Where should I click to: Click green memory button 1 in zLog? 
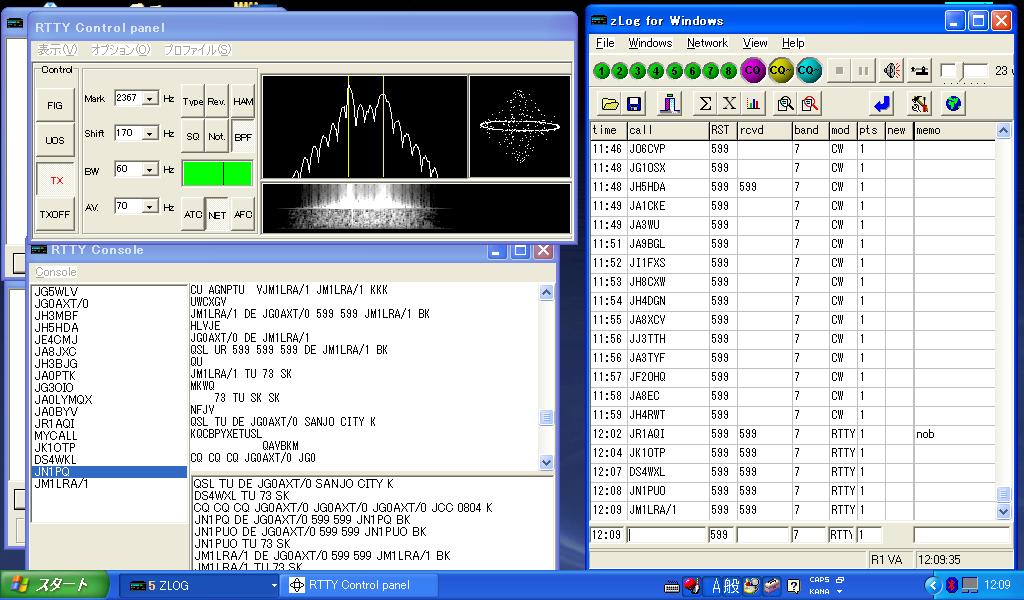(601, 71)
